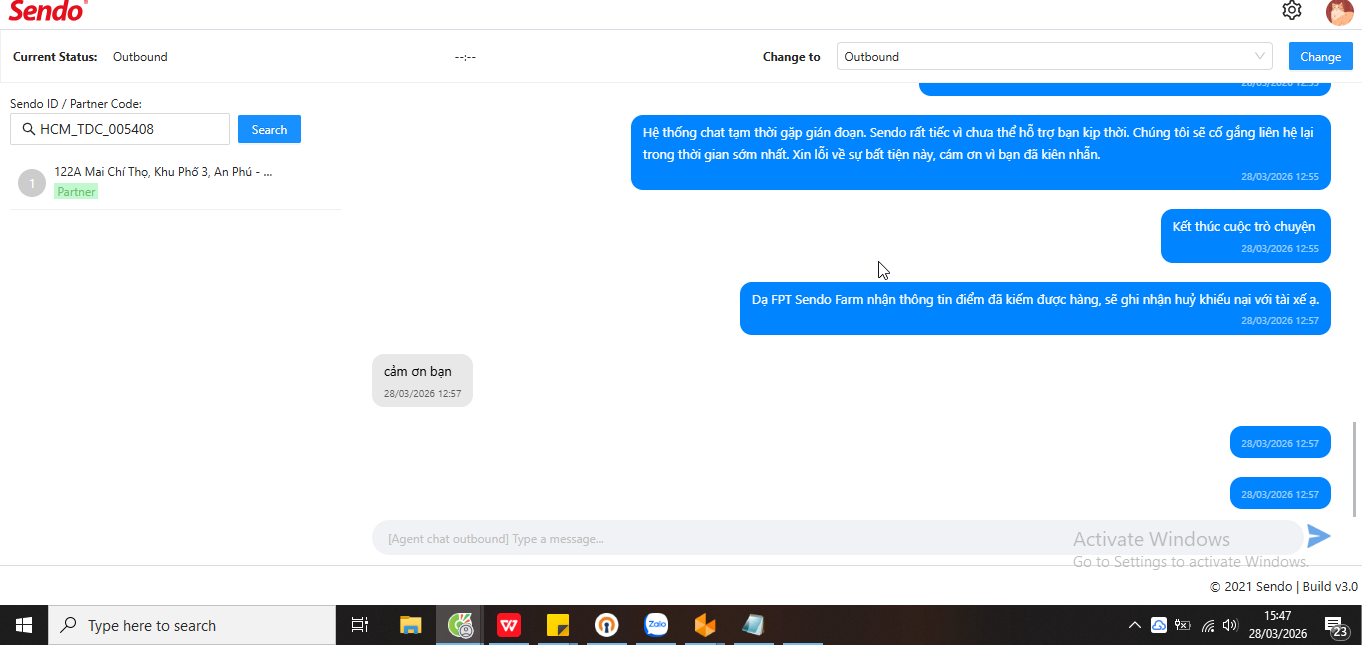Open the notepad-style taskbar app
The height and width of the screenshot is (645, 1362).
click(x=754, y=625)
